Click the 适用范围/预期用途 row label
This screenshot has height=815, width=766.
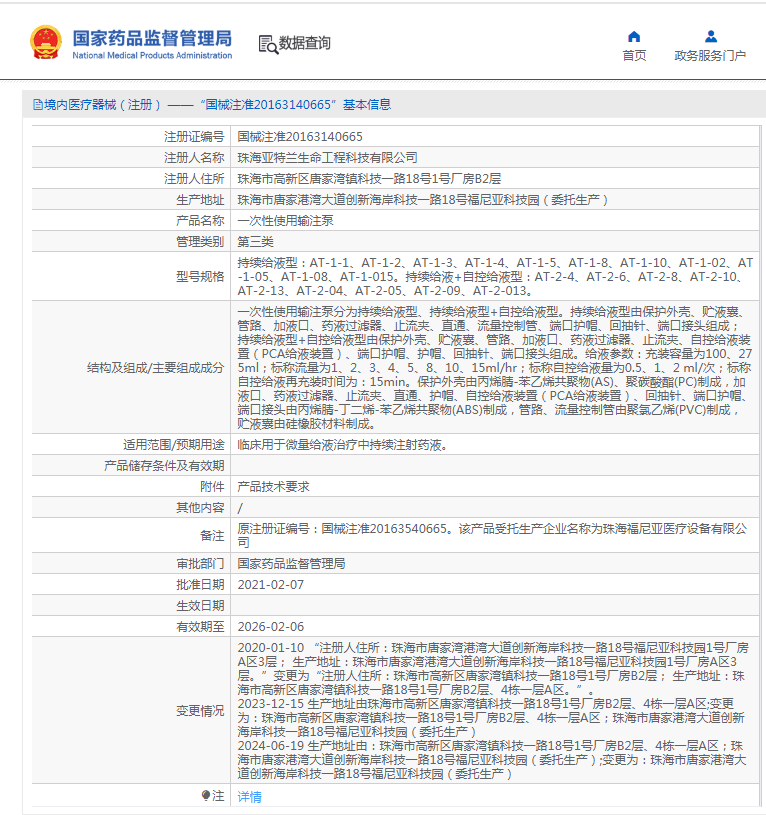174,445
